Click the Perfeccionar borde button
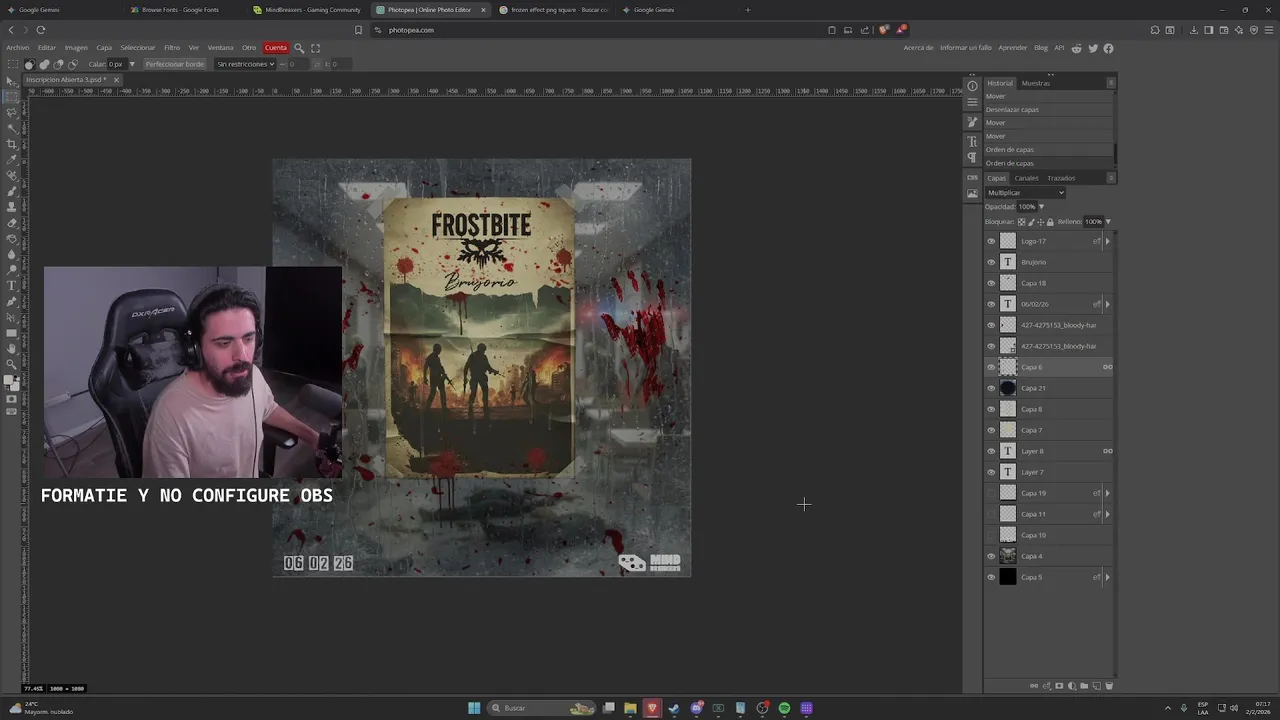 (x=174, y=64)
